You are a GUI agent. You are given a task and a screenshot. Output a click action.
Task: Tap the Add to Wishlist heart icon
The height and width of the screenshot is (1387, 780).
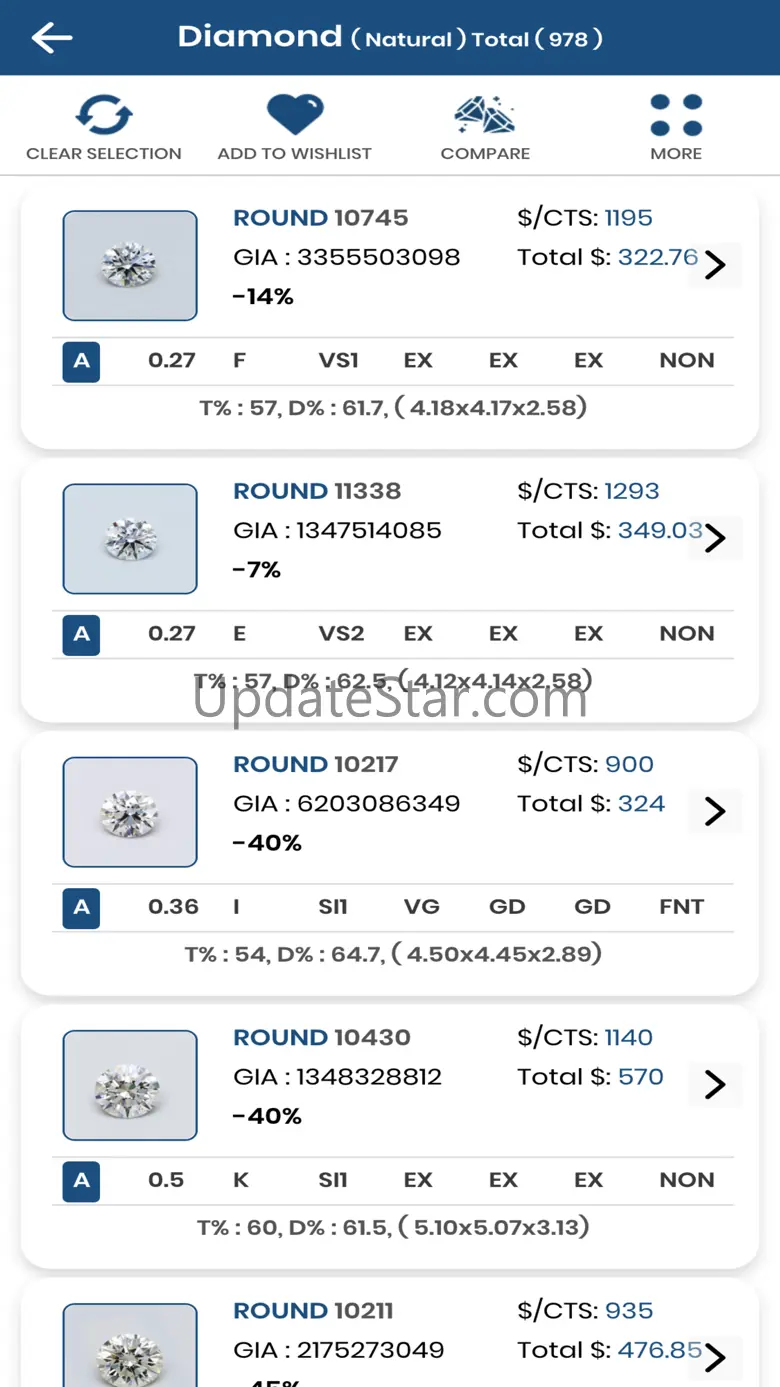click(294, 114)
